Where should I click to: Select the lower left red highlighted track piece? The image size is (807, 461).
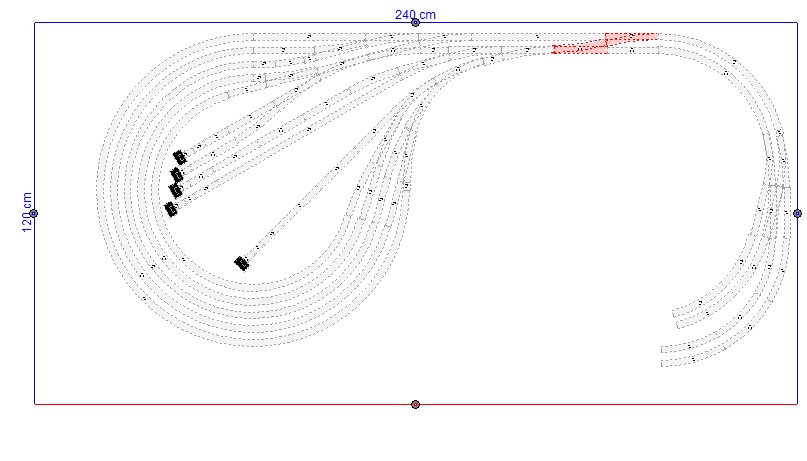[x=580, y=47]
